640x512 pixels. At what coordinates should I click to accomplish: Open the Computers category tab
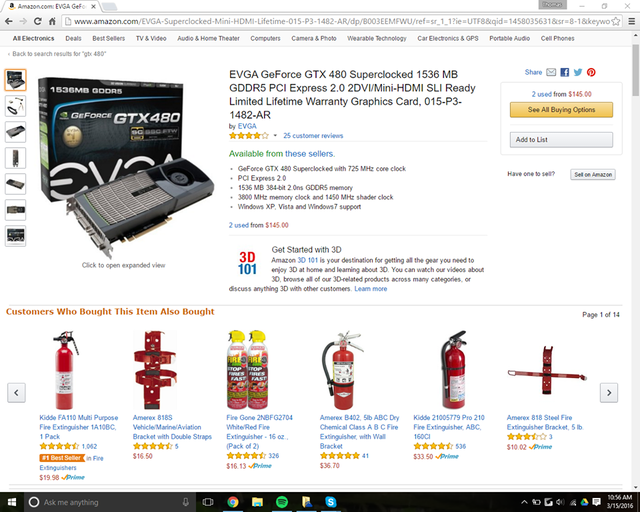[x=265, y=38]
